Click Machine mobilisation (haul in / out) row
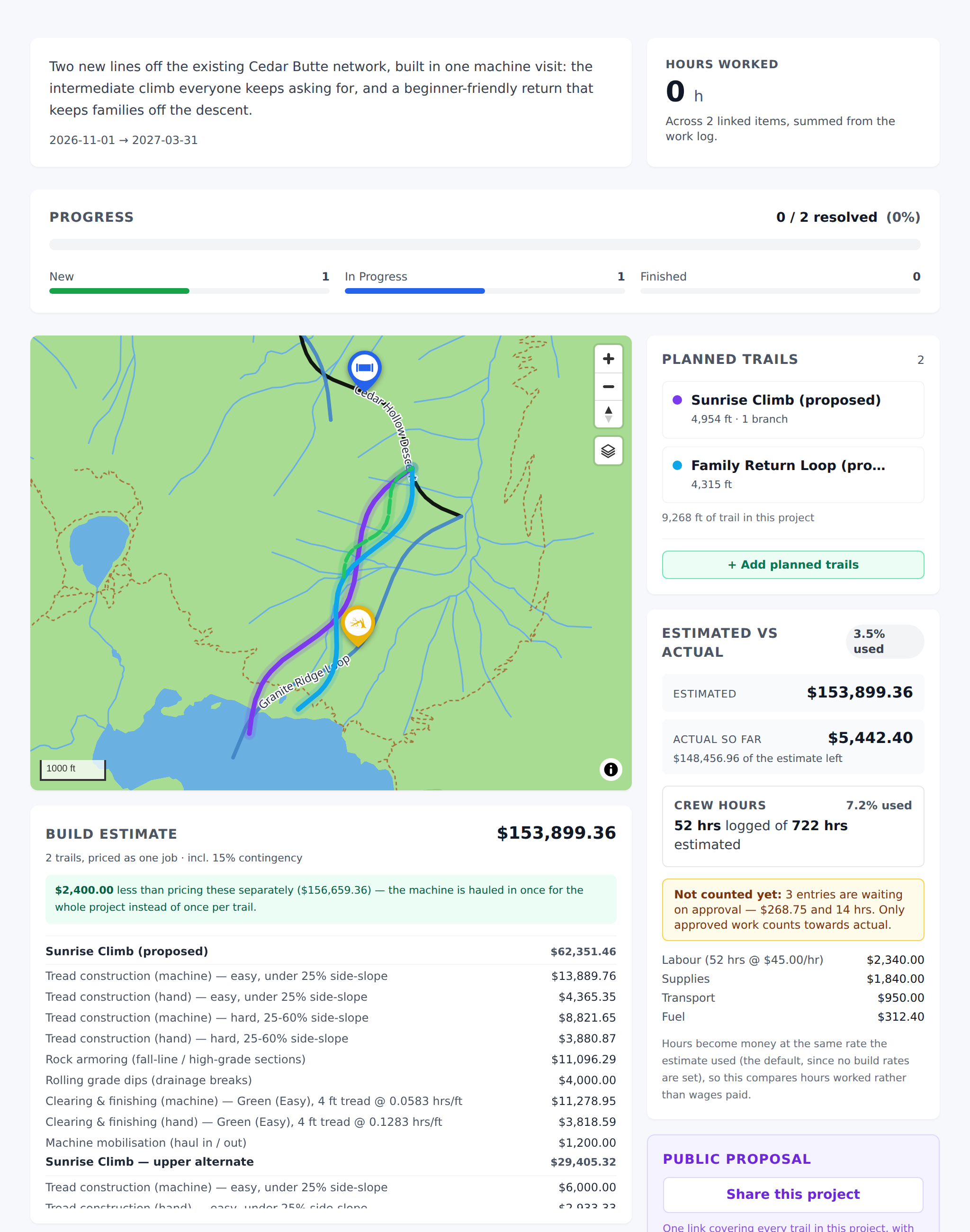Screen dimensions: 970x1232 331,1143
